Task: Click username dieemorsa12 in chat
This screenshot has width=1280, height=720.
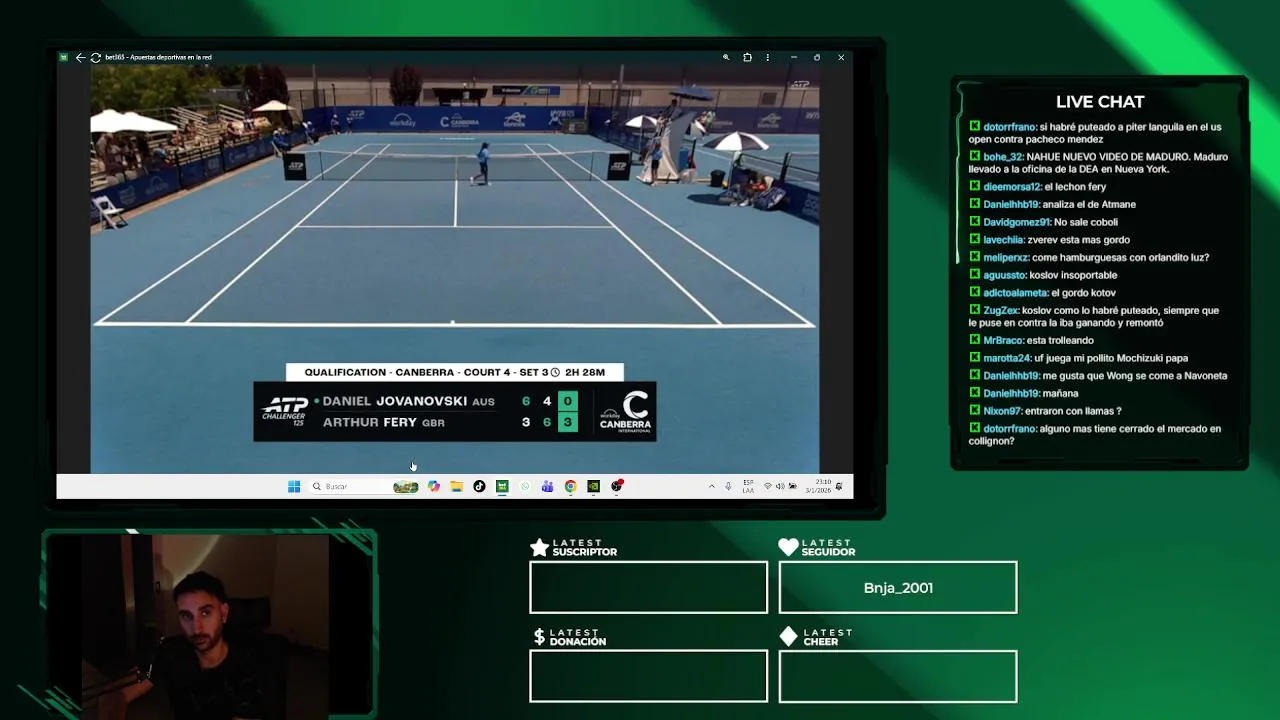Action: tap(1012, 187)
